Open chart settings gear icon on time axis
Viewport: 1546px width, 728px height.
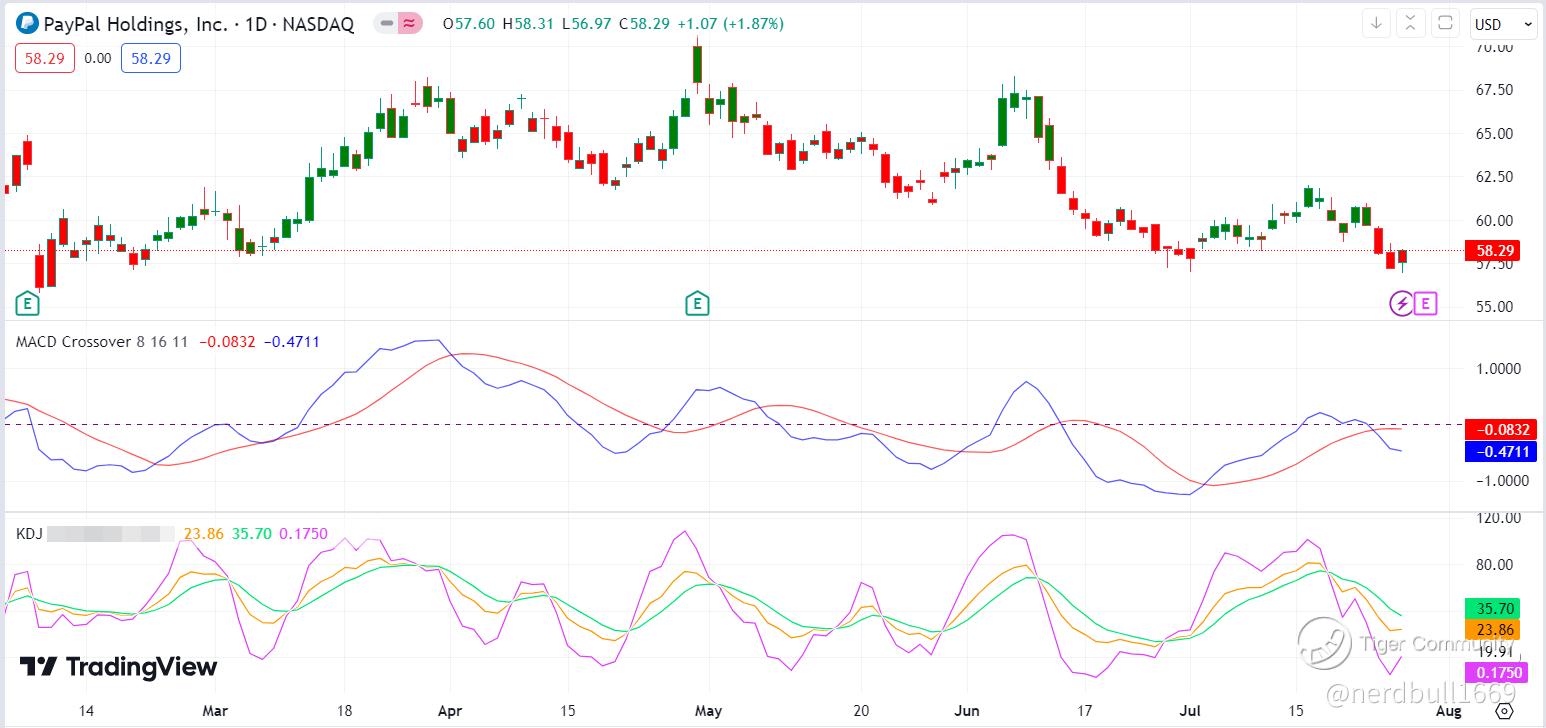[x=1504, y=712]
